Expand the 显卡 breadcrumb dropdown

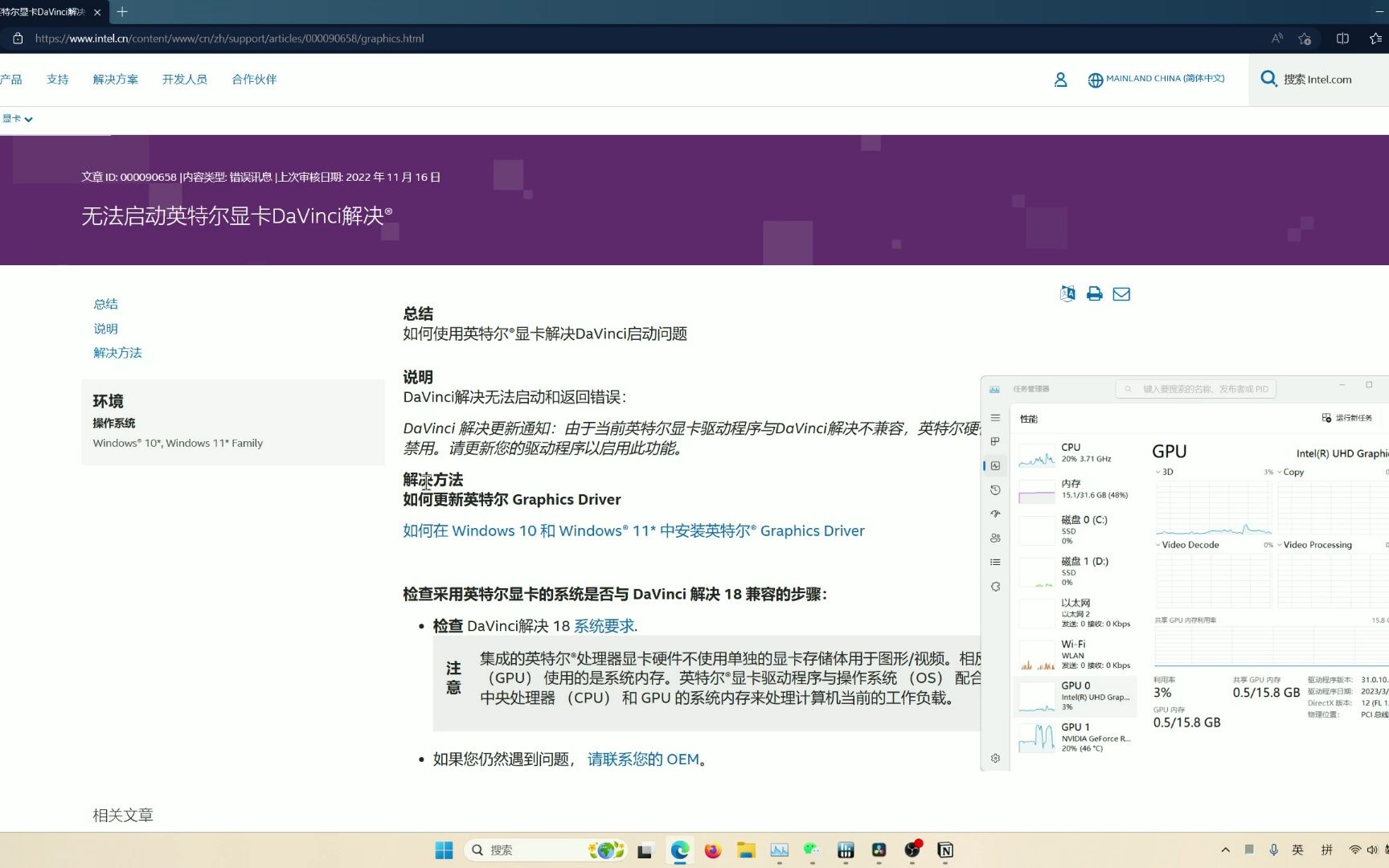(x=17, y=118)
